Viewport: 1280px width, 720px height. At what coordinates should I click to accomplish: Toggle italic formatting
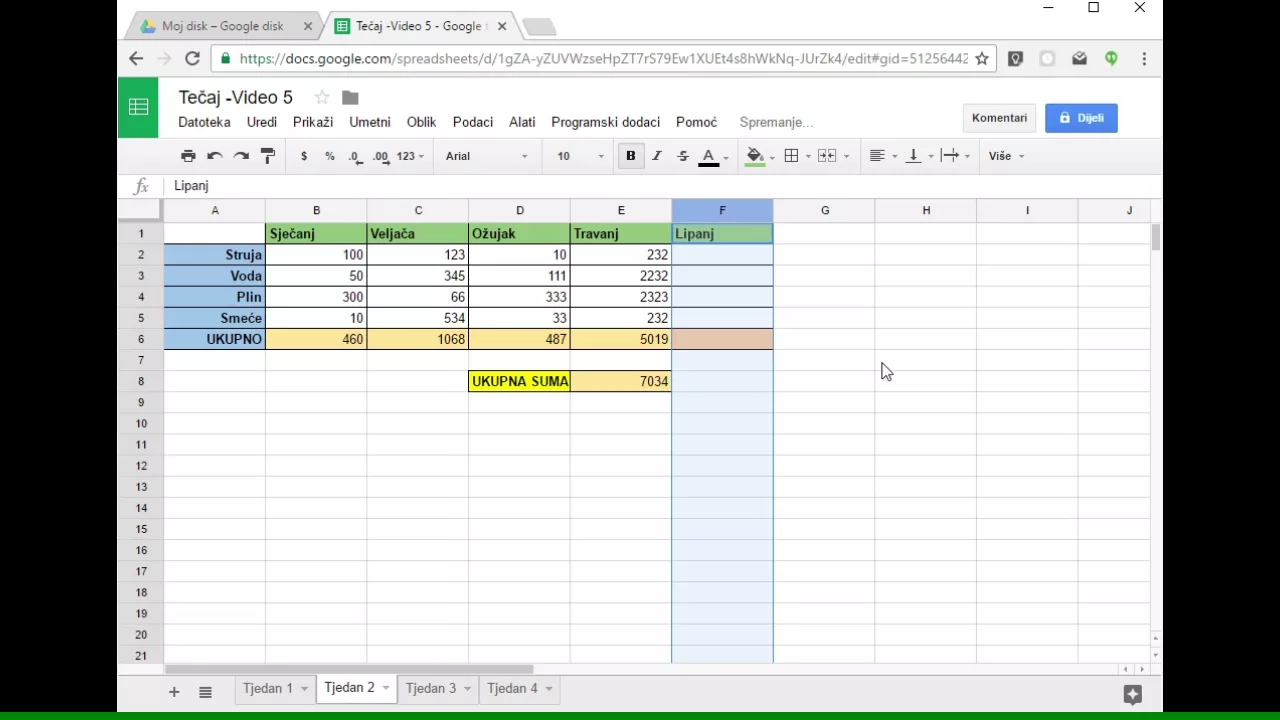pyautogui.click(x=657, y=156)
